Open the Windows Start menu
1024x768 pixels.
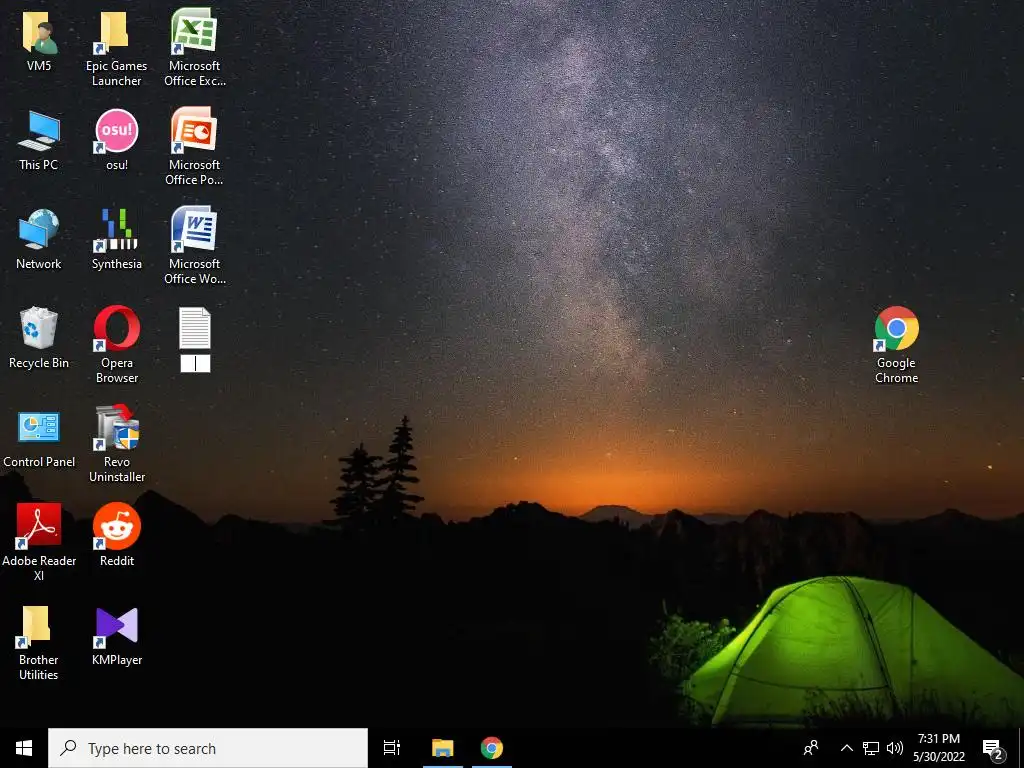point(24,748)
